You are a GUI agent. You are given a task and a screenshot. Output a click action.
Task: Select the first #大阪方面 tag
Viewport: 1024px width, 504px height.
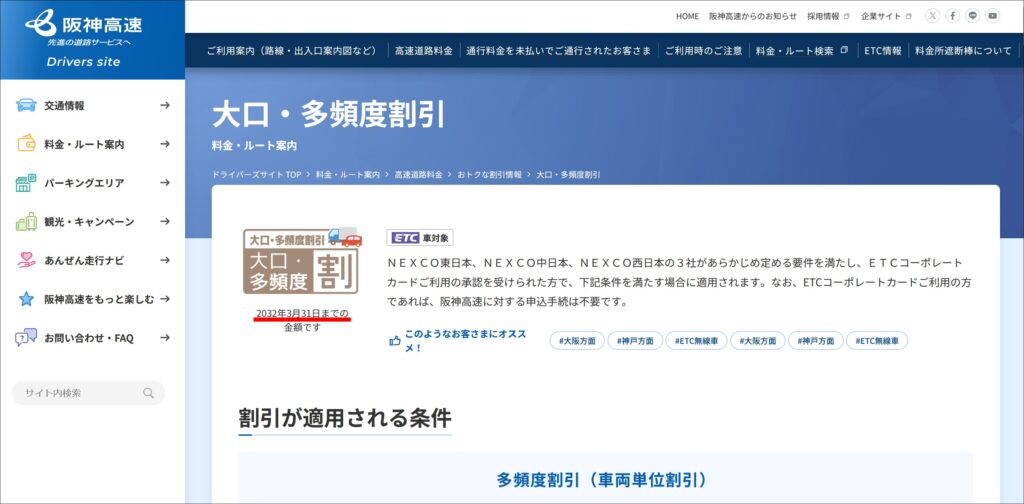coord(577,341)
